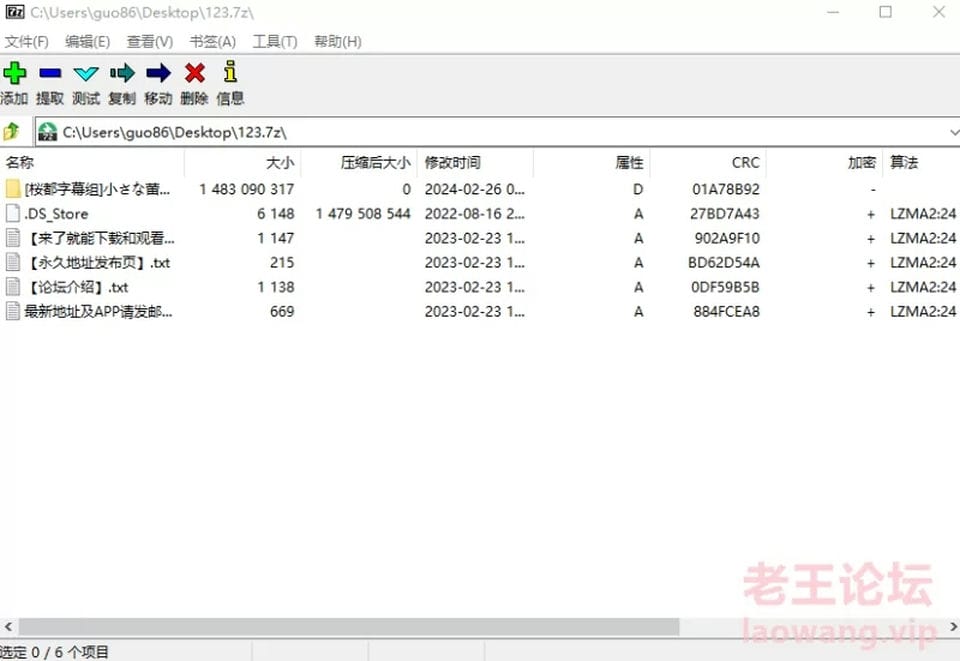Select the .DS_Store file icon
960x661 pixels.
coord(13,213)
